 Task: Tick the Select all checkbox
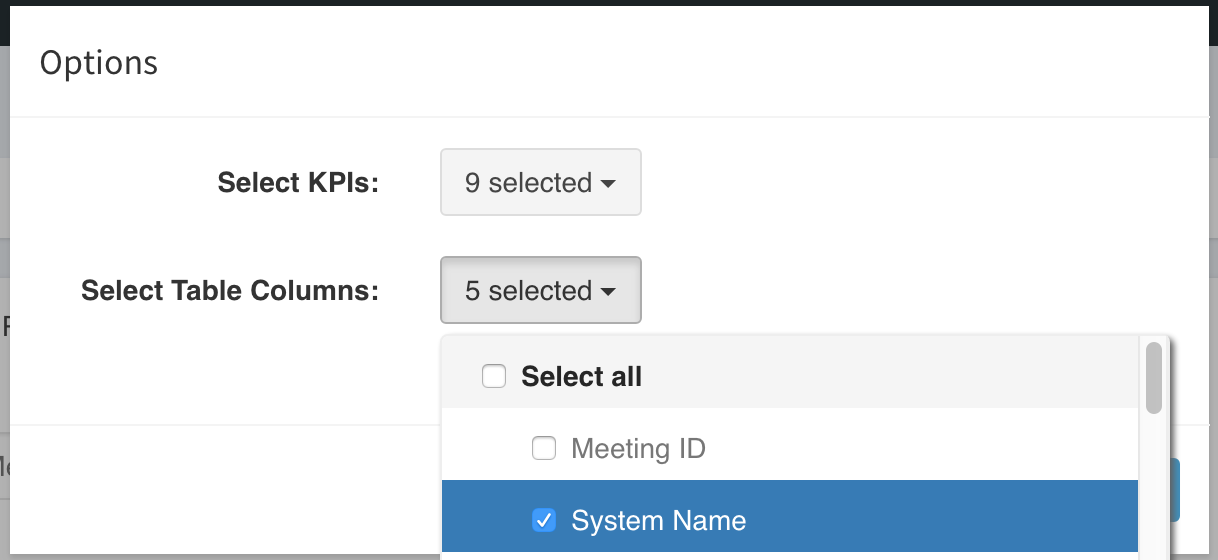click(494, 377)
